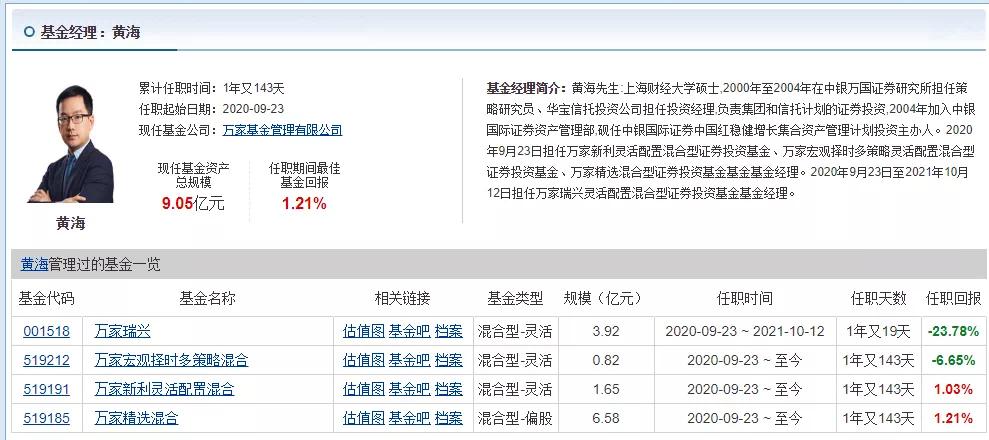Open the 万家宏观择时多策略混合 fund page

172,361
